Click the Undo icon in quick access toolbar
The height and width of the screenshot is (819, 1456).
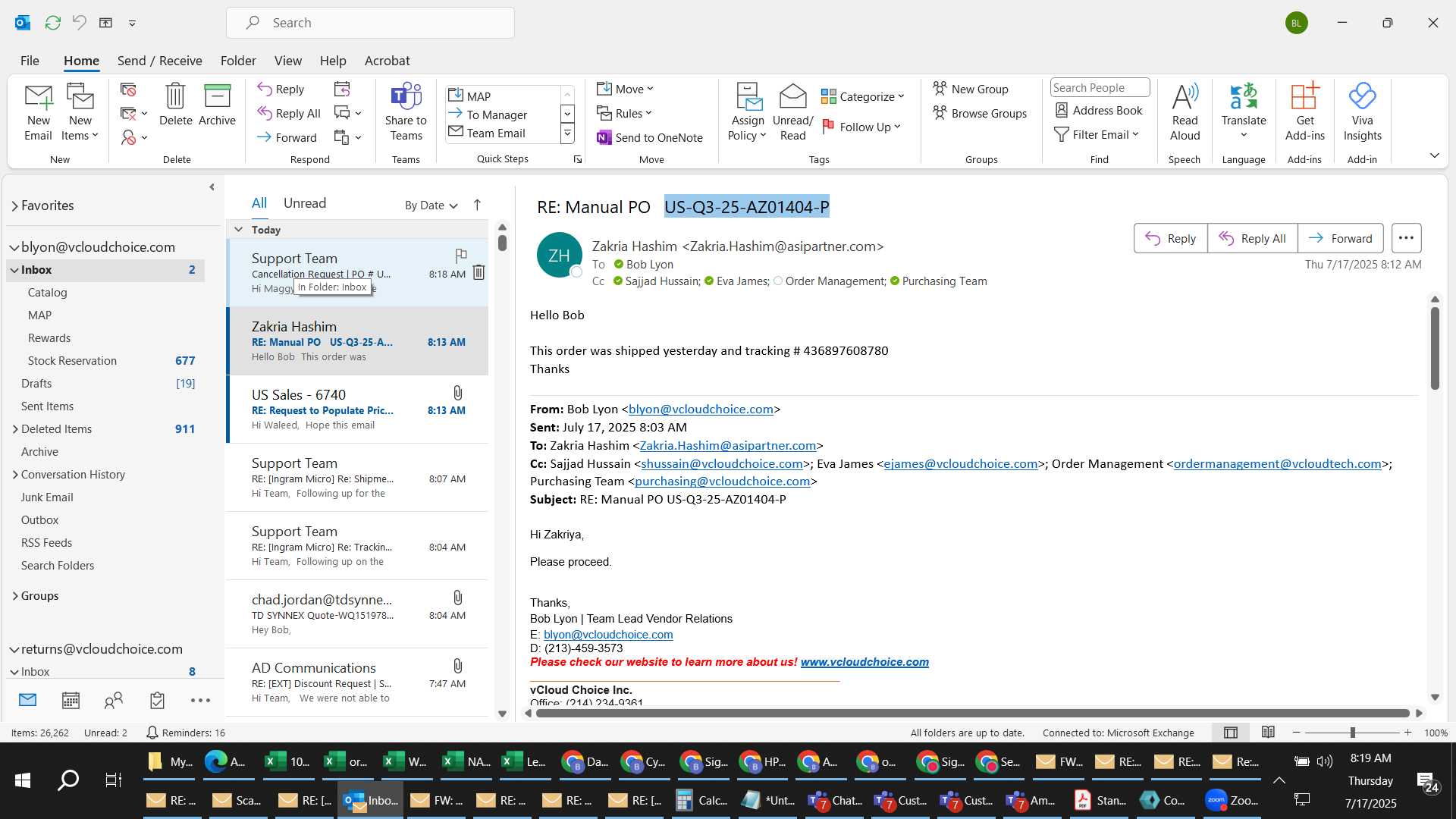[x=79, y=23]
